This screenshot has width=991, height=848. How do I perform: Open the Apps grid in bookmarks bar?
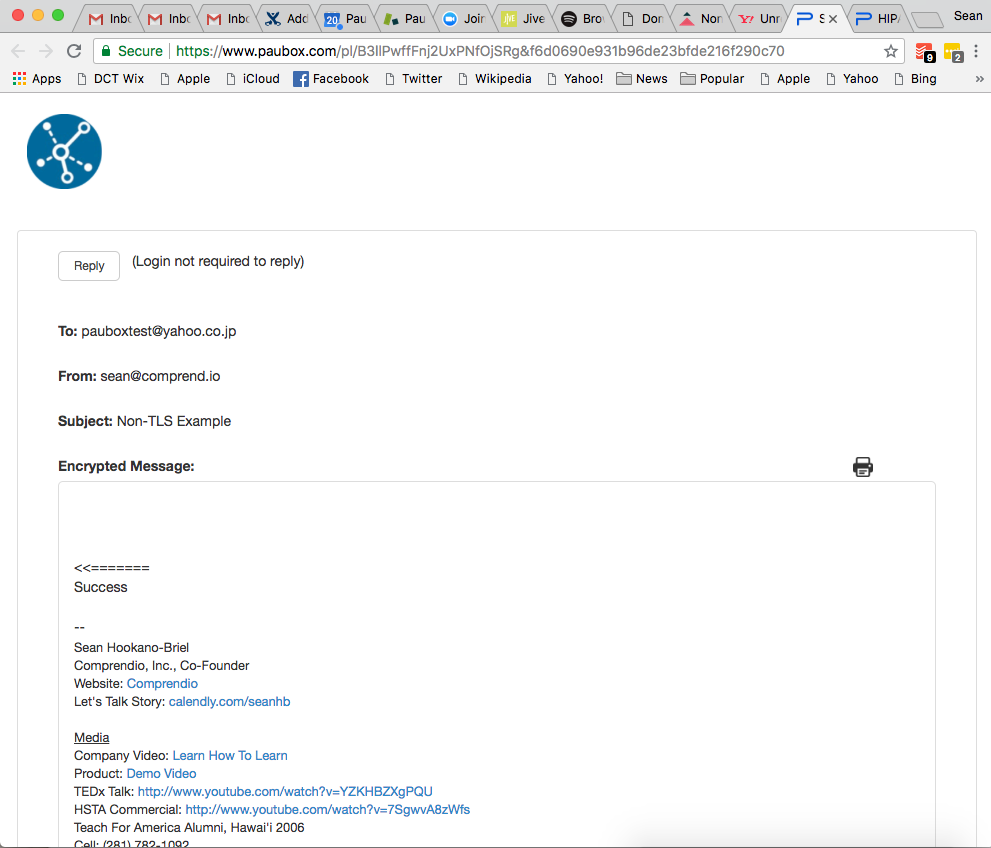tap(37, 79)
